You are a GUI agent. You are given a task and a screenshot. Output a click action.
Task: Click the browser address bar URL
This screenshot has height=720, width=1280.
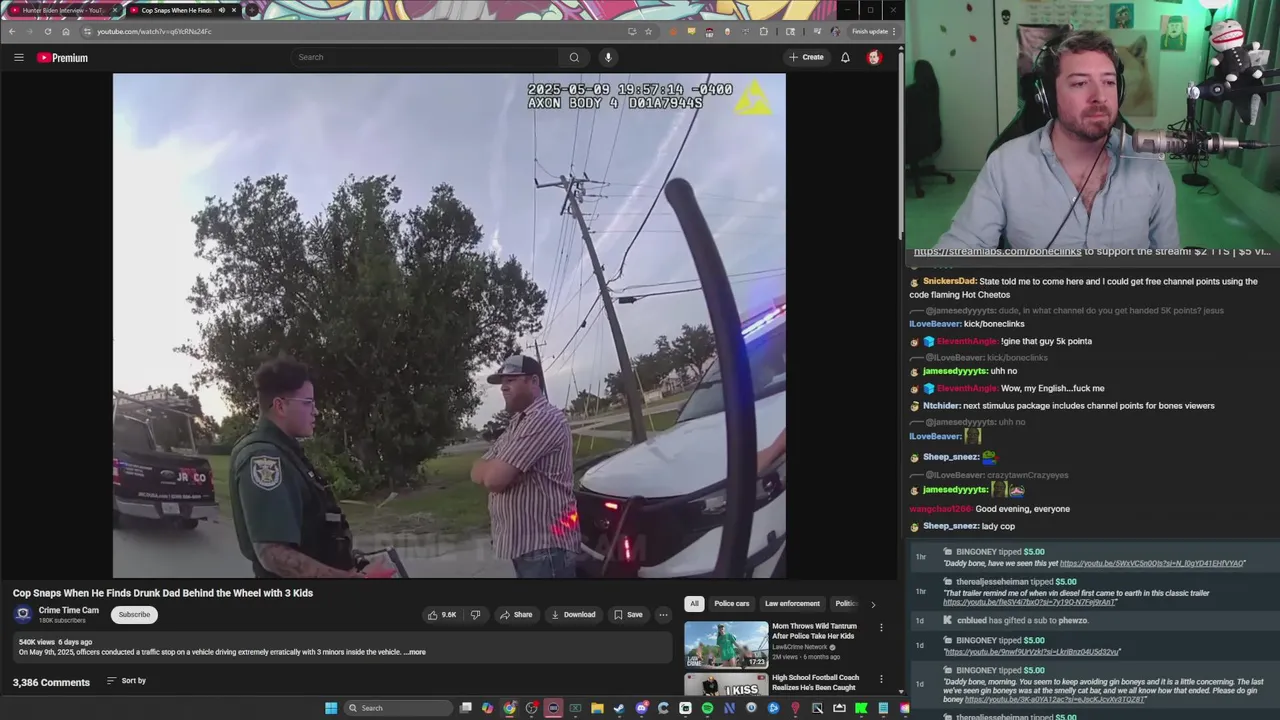(x=154, y=31)
